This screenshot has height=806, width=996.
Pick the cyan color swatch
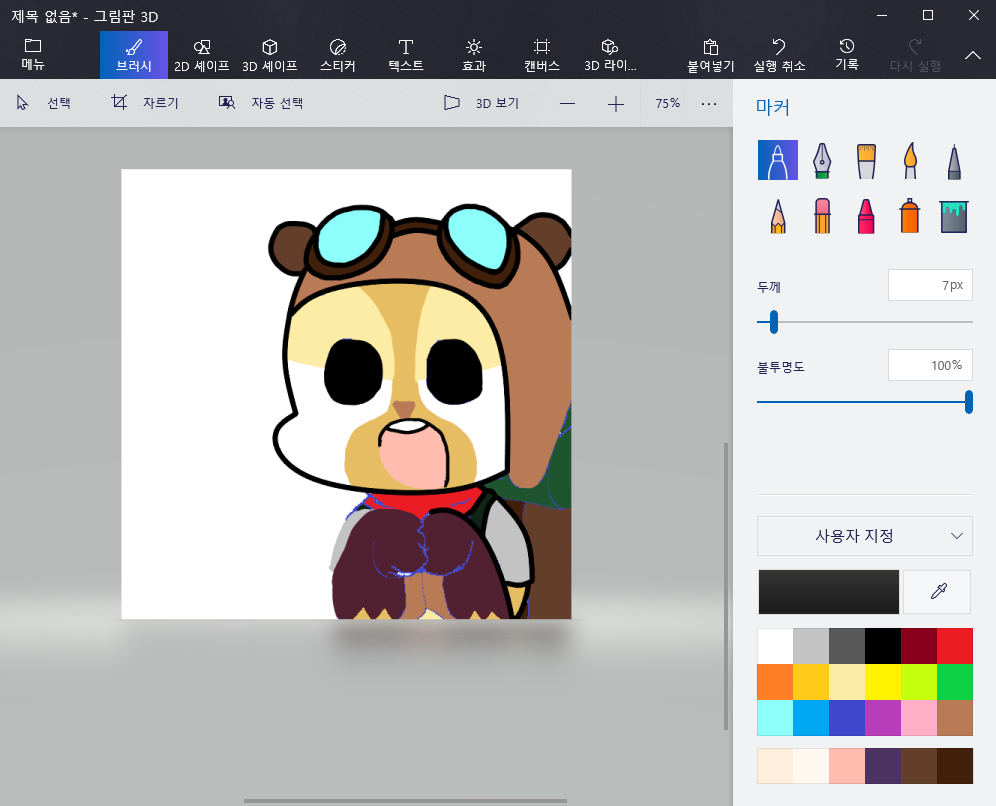[775, 717]
